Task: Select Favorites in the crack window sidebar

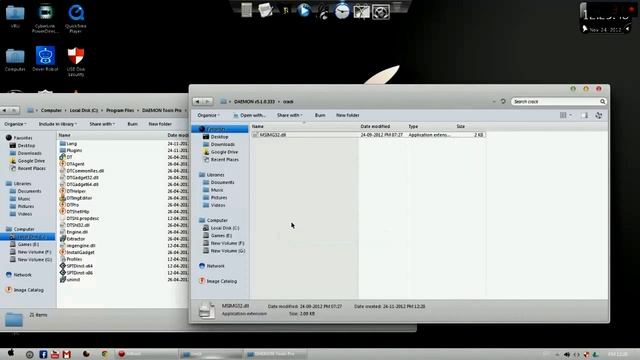Action: coord(220,129)
